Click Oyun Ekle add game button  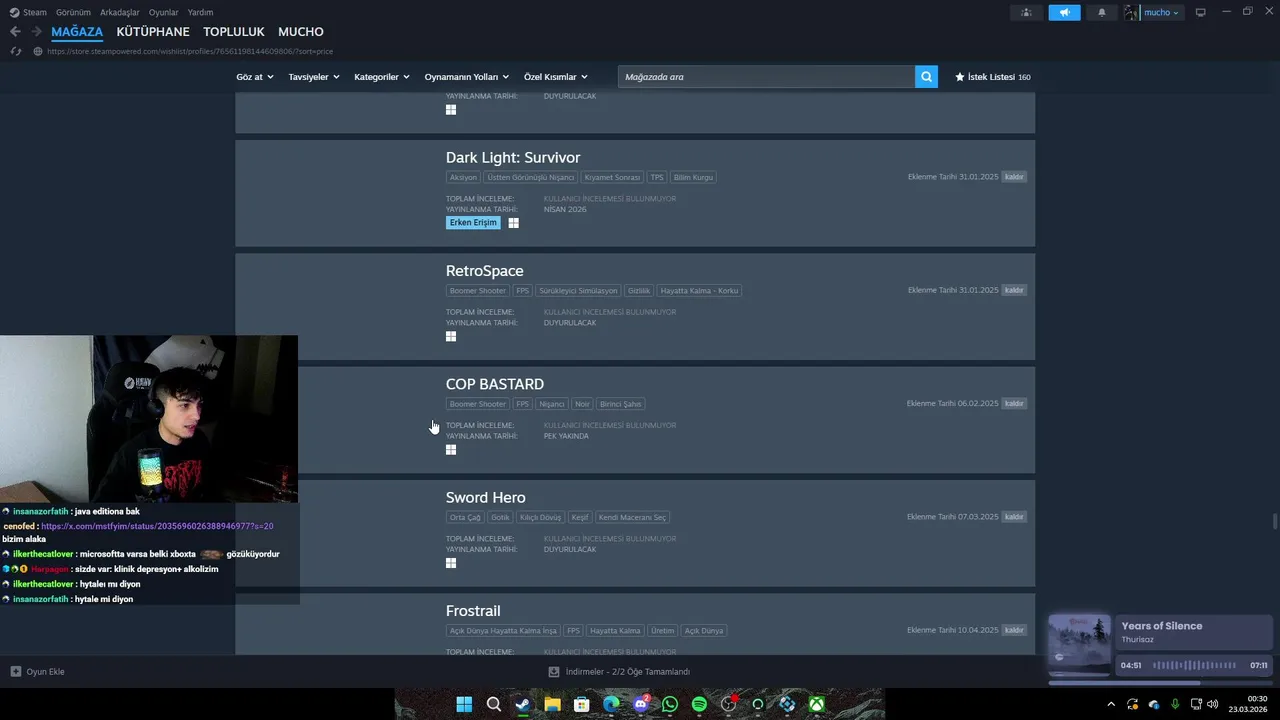coord(38,672)
